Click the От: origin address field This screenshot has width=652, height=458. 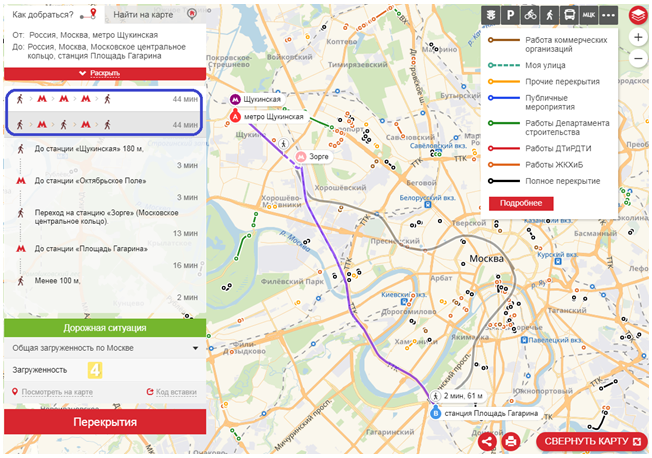tap(93, 35)
